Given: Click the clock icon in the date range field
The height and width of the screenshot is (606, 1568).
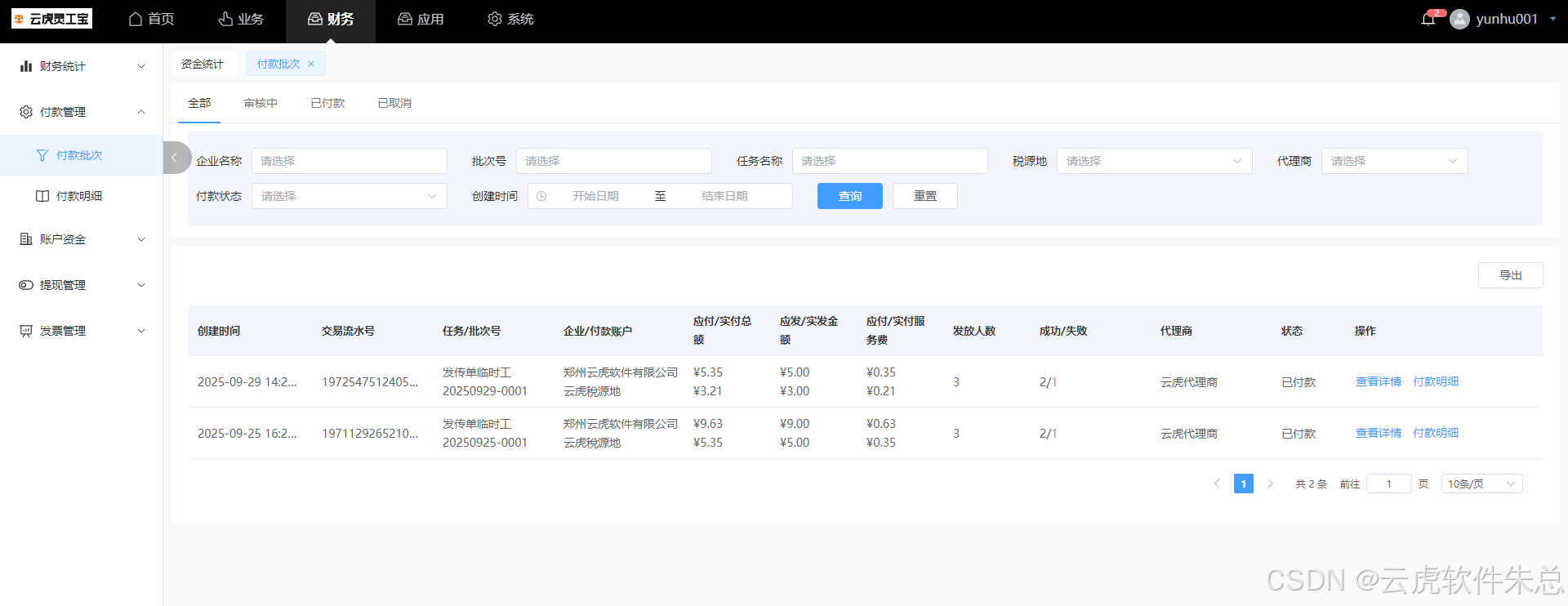Looking at the screenshot, I should coord(541,196).
